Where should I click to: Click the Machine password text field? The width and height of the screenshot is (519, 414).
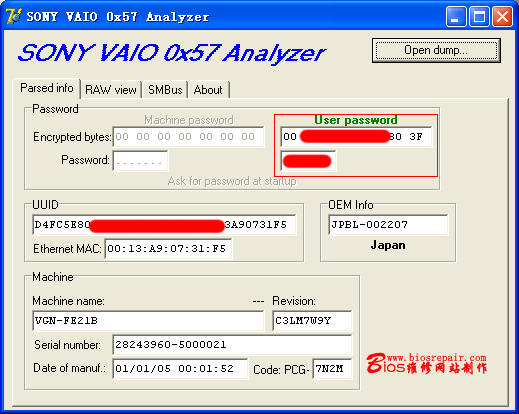click(140, 161)
